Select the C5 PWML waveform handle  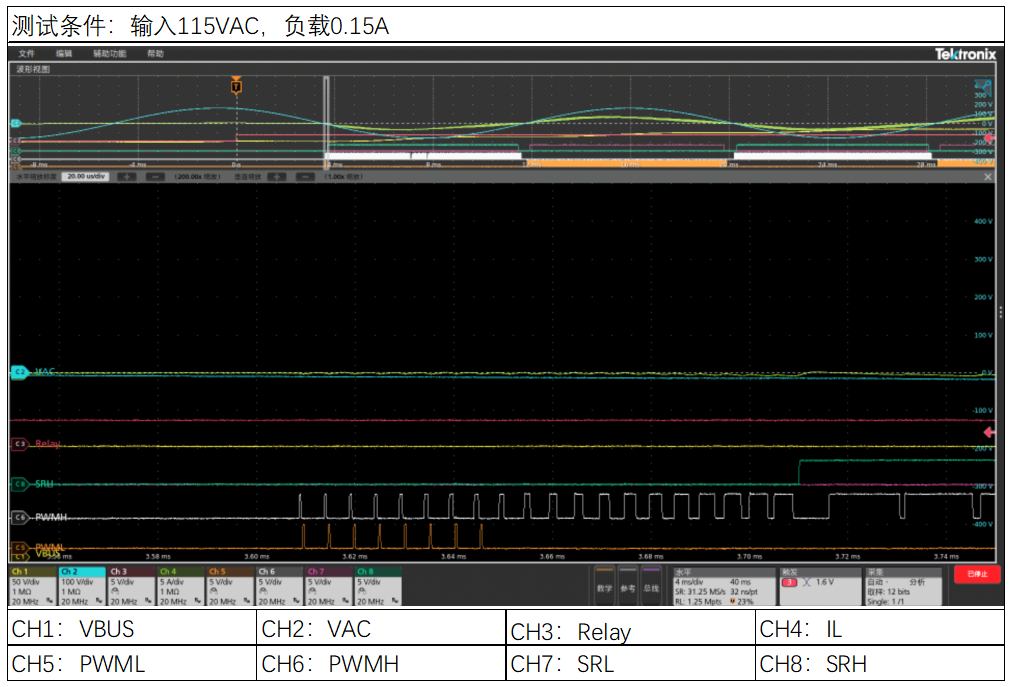click(19, 547)
